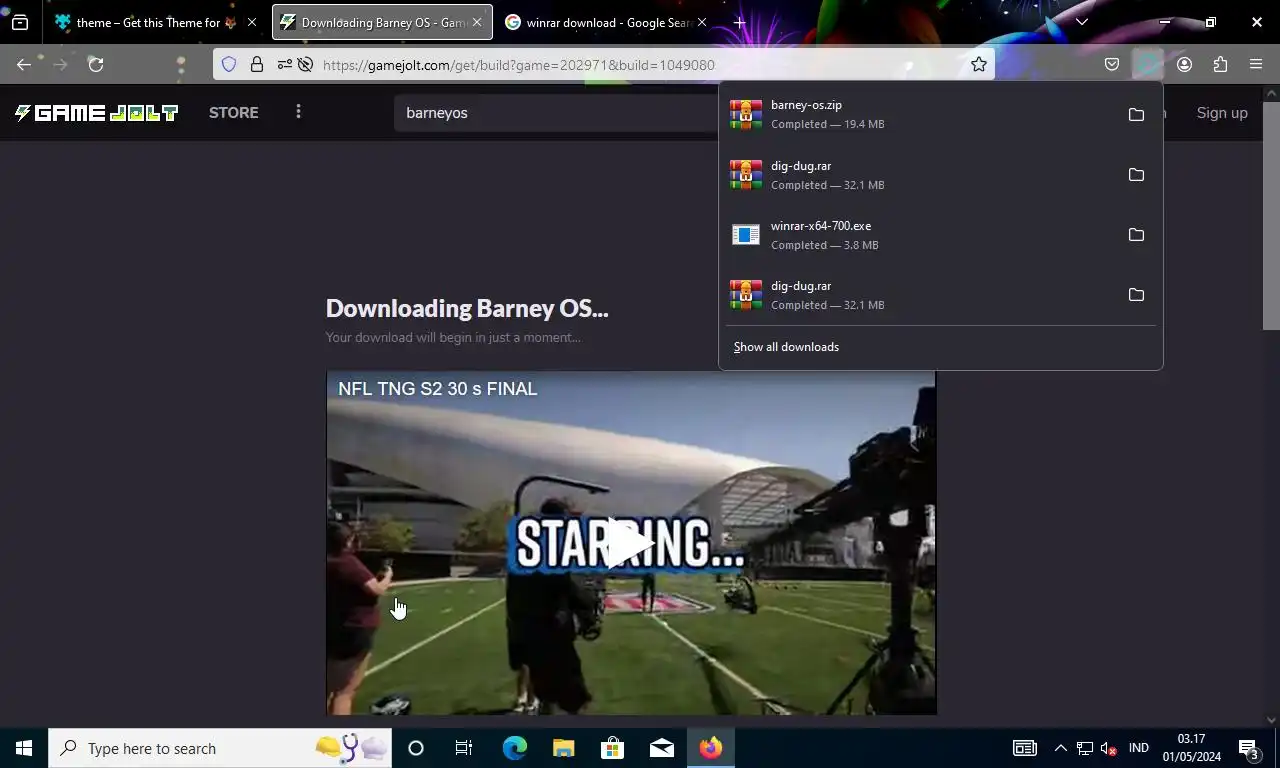Open the Game Jolt three-dot more menu
1280x768 pixels.
point(298,112)
